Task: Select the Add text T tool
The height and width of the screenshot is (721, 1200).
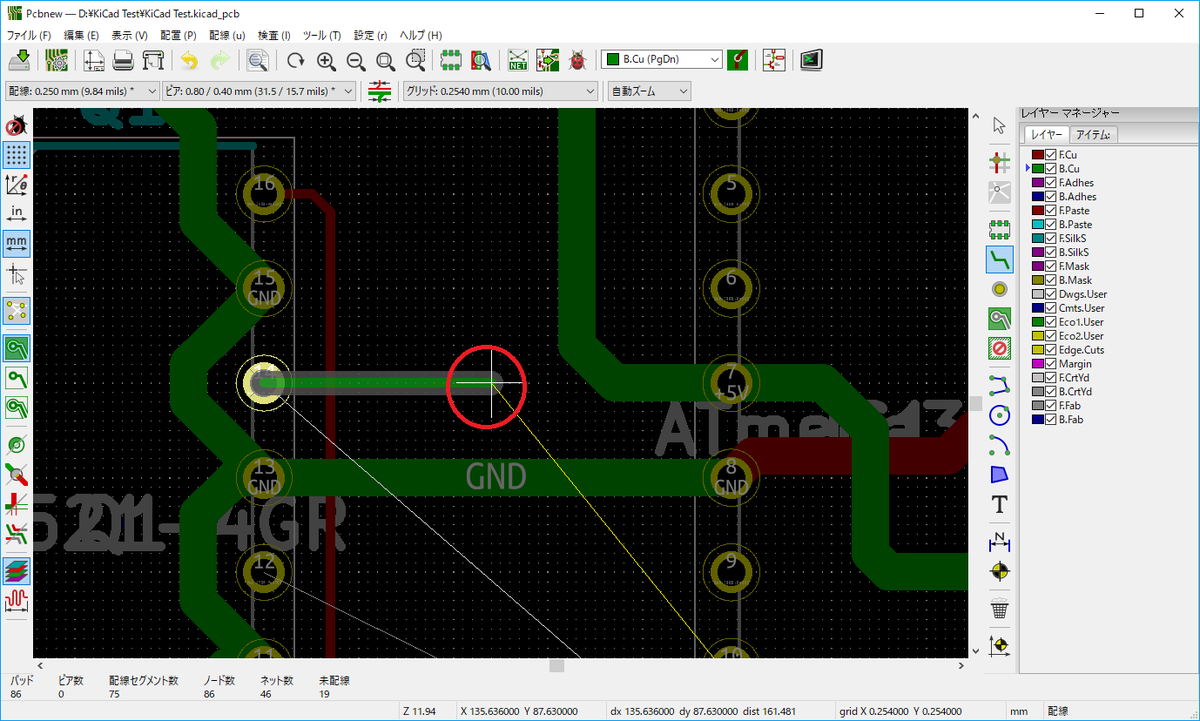Action: point(999,504)
